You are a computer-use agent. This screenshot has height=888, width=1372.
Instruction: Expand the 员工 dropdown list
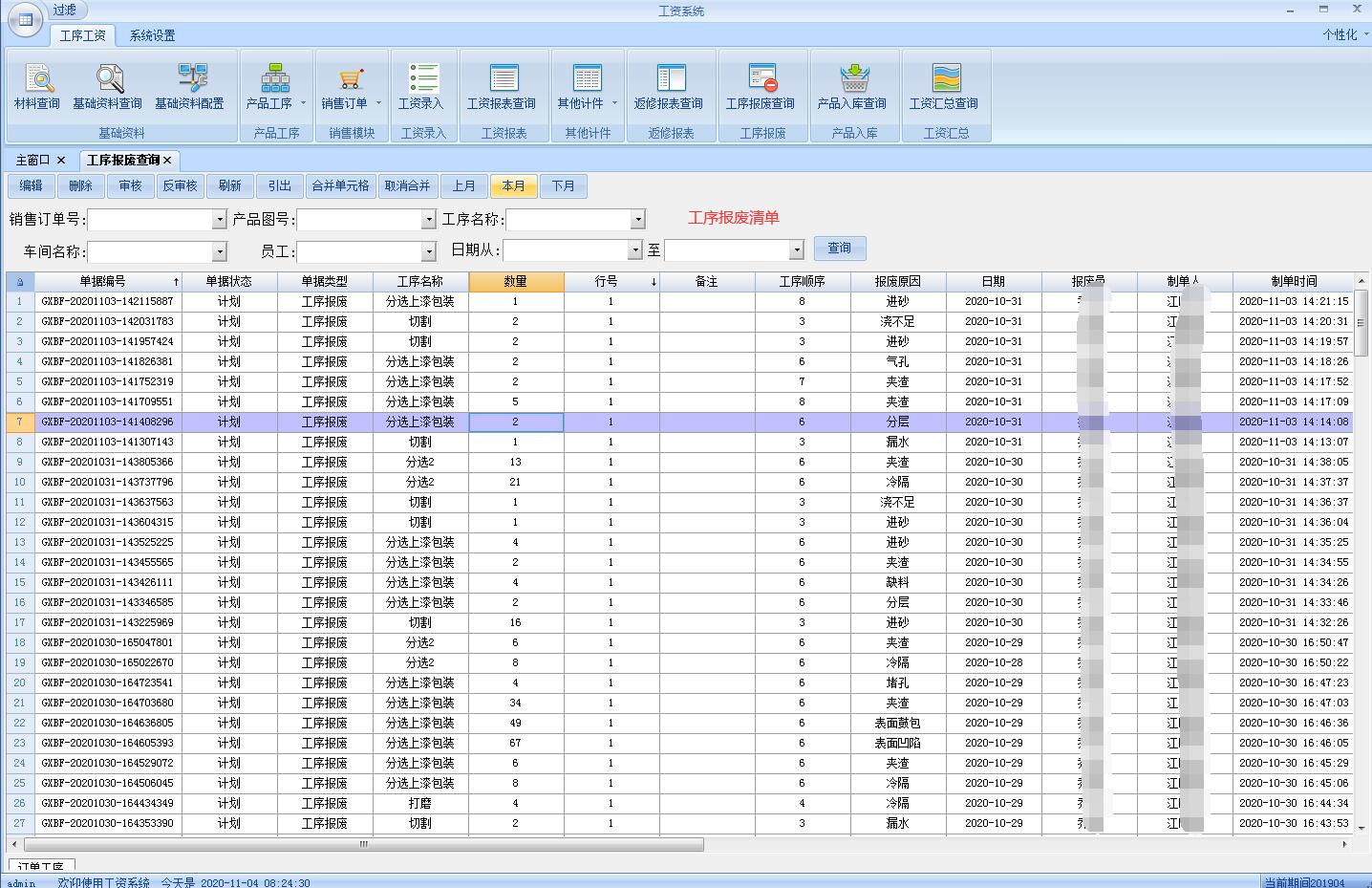[428, 251]
